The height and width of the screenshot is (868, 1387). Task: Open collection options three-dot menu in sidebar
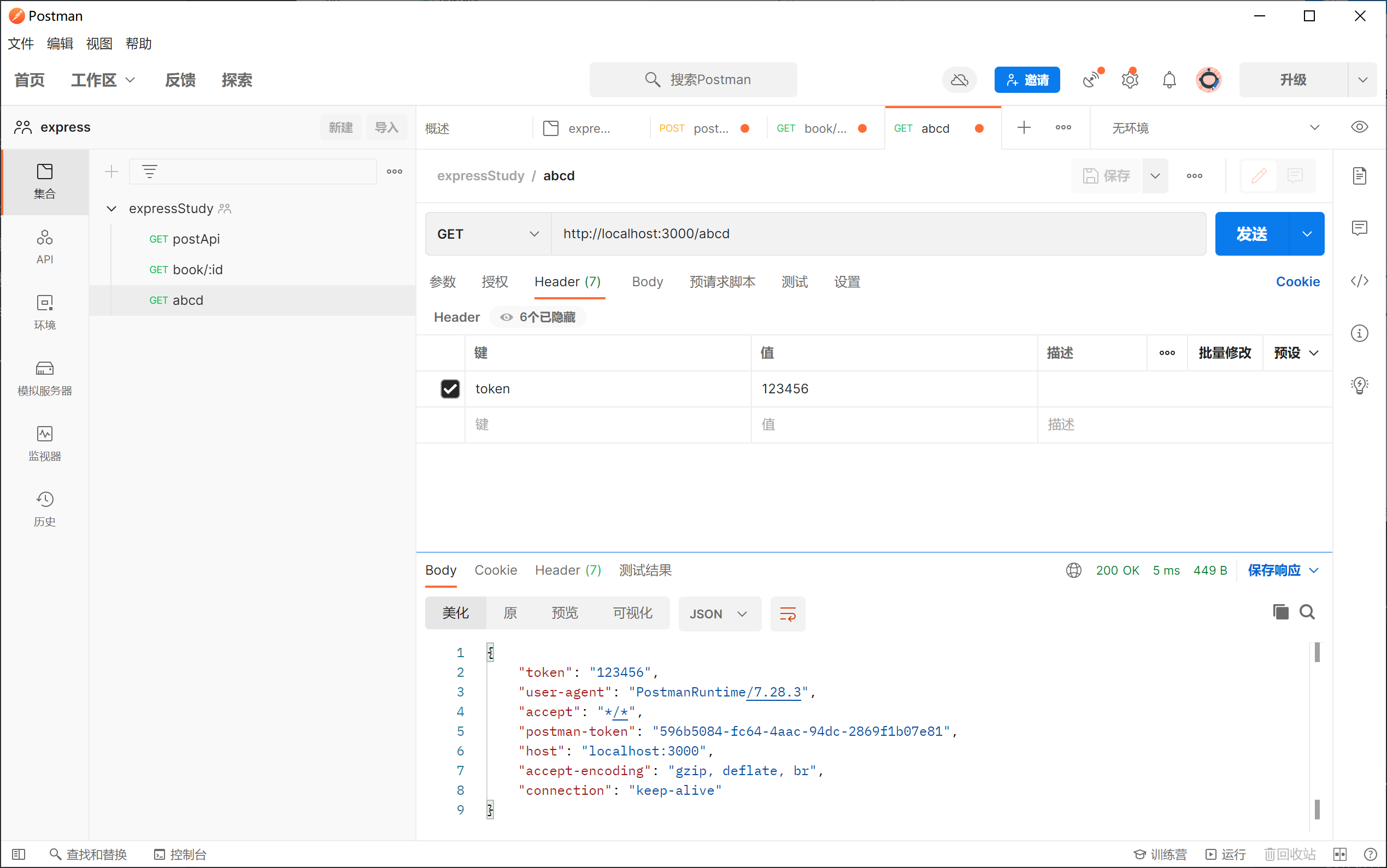pyautogui.click(x=395, y=171)
